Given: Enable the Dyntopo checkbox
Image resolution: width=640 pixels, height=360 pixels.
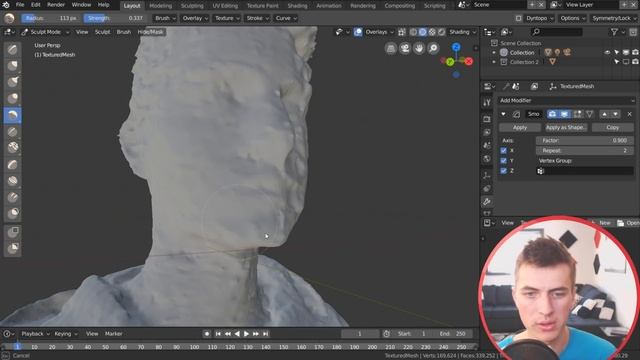Looking at the screenshot, I should point(518,18).
